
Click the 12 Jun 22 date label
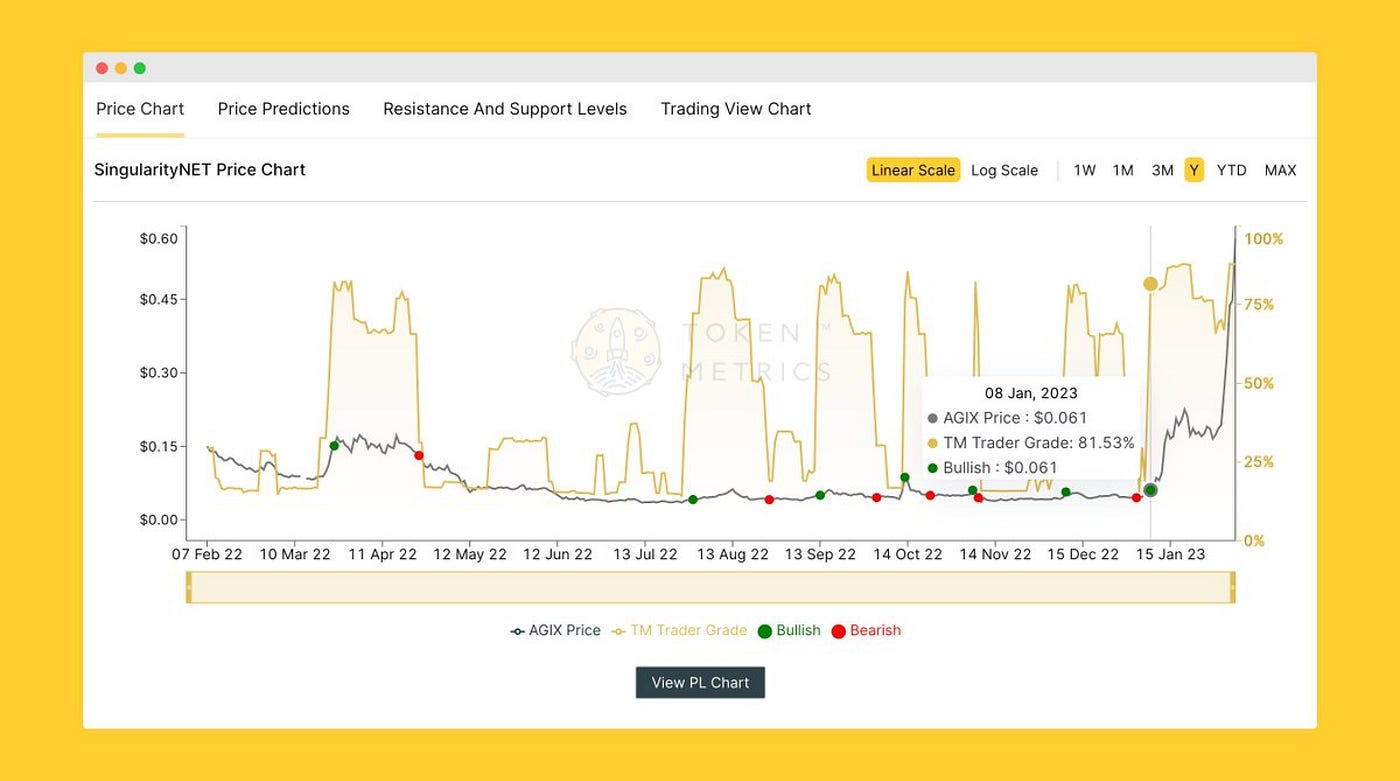point(559,554)
